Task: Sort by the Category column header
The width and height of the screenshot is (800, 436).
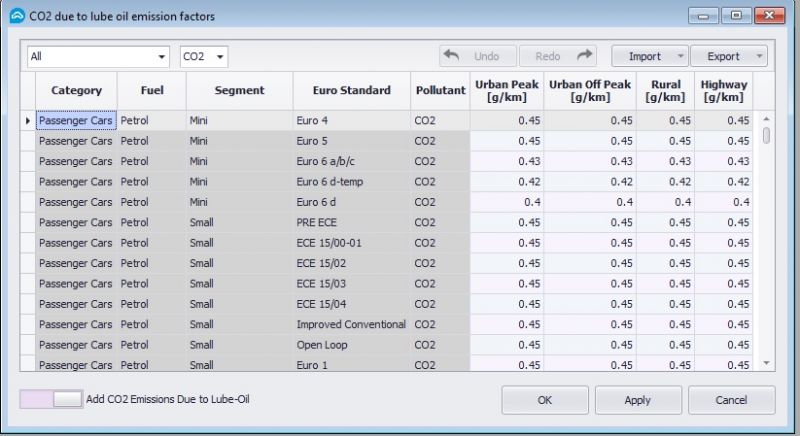Action: [77, 91]
